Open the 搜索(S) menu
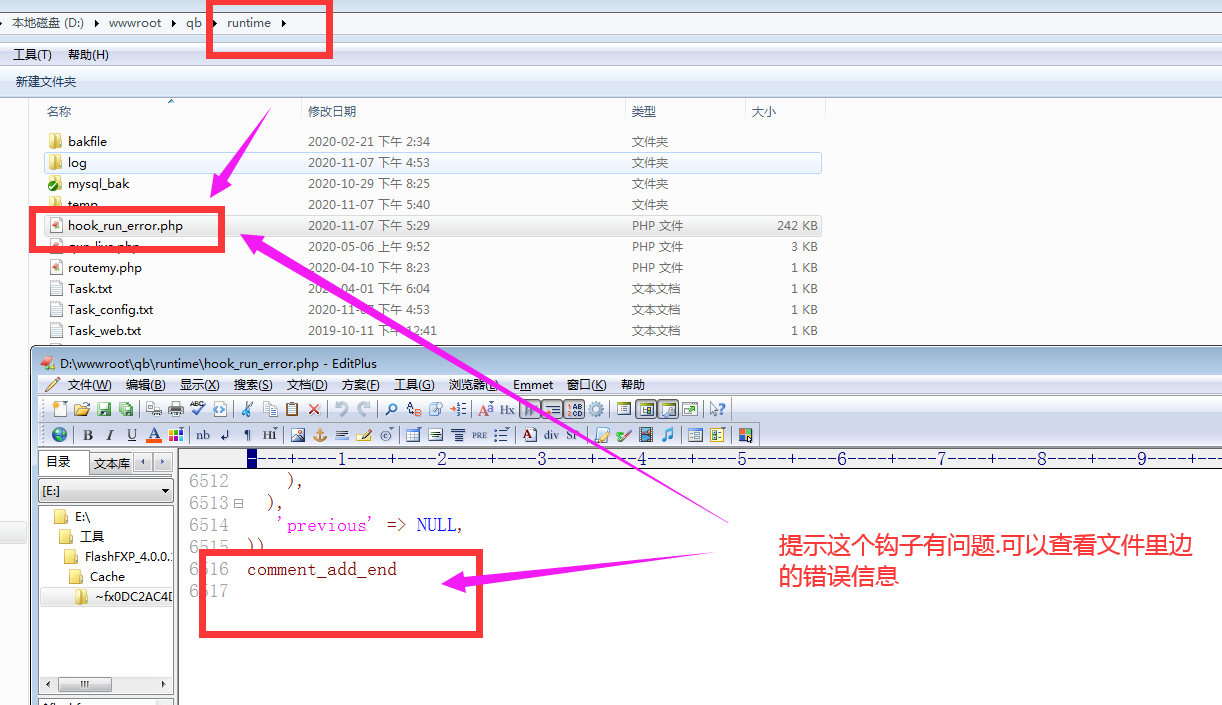This screenshot has width=1222, height=705. (x=252, y=385)
